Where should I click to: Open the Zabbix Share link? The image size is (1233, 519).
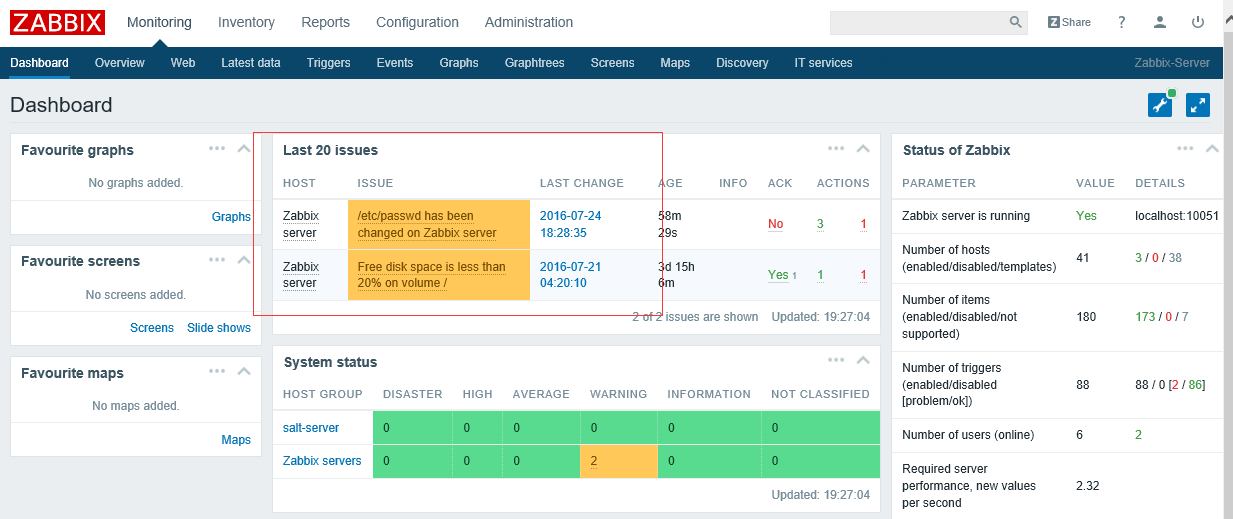point(1069,22)
